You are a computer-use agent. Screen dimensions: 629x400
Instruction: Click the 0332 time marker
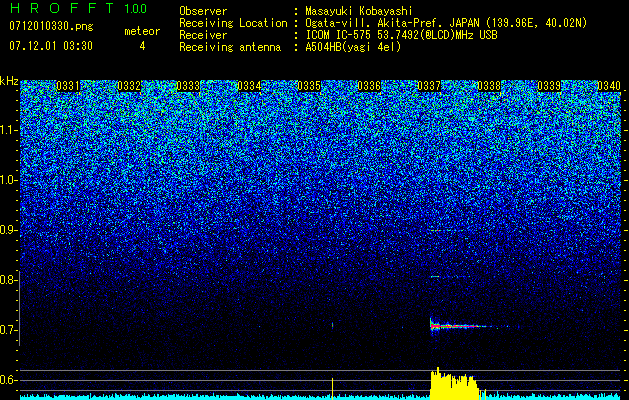129,86
